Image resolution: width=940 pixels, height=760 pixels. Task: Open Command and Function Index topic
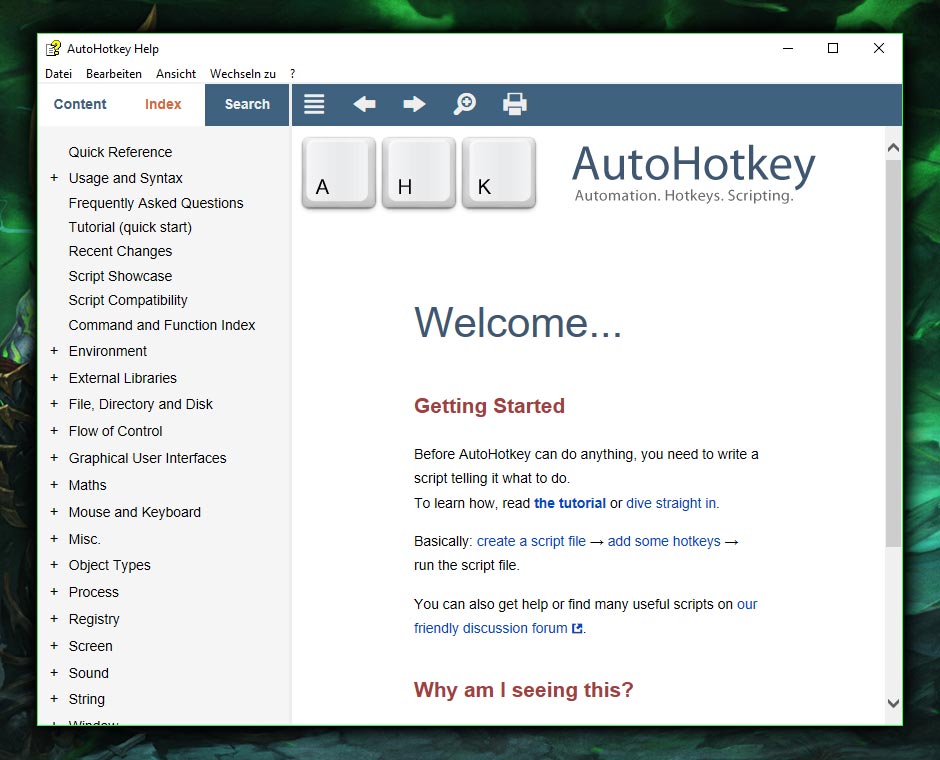(x=162, y=325)
